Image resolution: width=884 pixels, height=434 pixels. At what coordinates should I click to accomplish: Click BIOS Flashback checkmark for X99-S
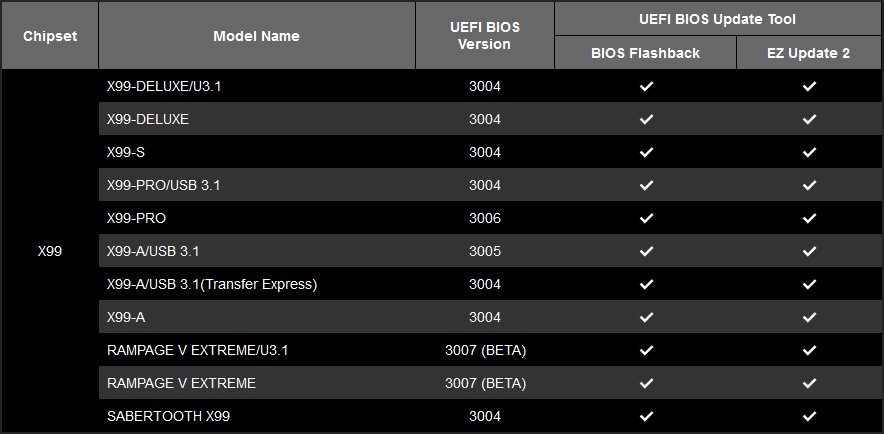click(x=646, y=152)
